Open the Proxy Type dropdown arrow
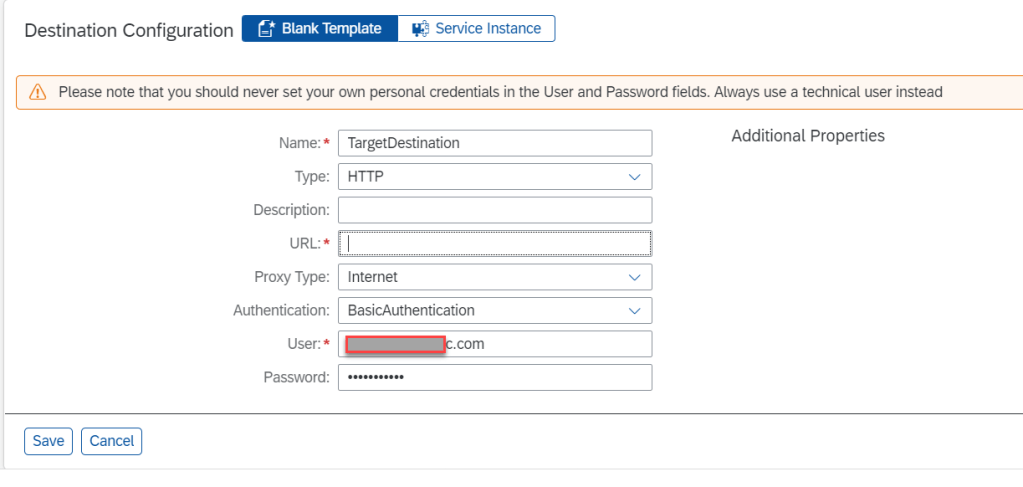 click(634, 277)
